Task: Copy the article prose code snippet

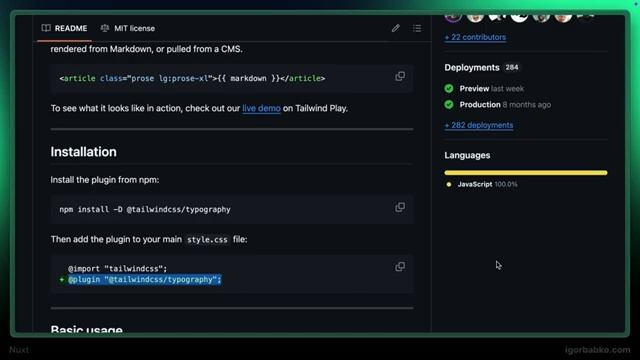Action: [400, 76]
